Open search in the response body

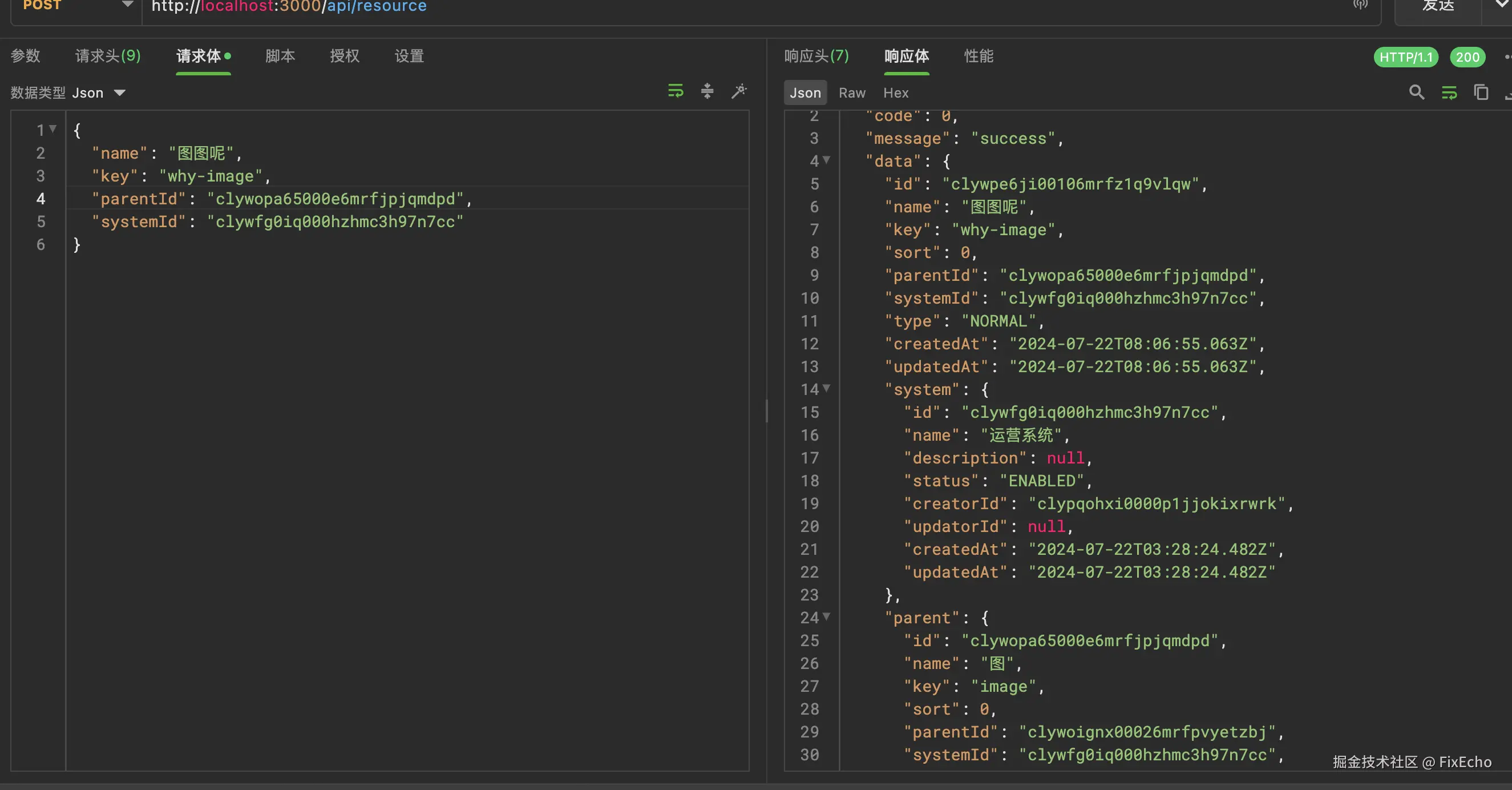tap(1416, 92)
